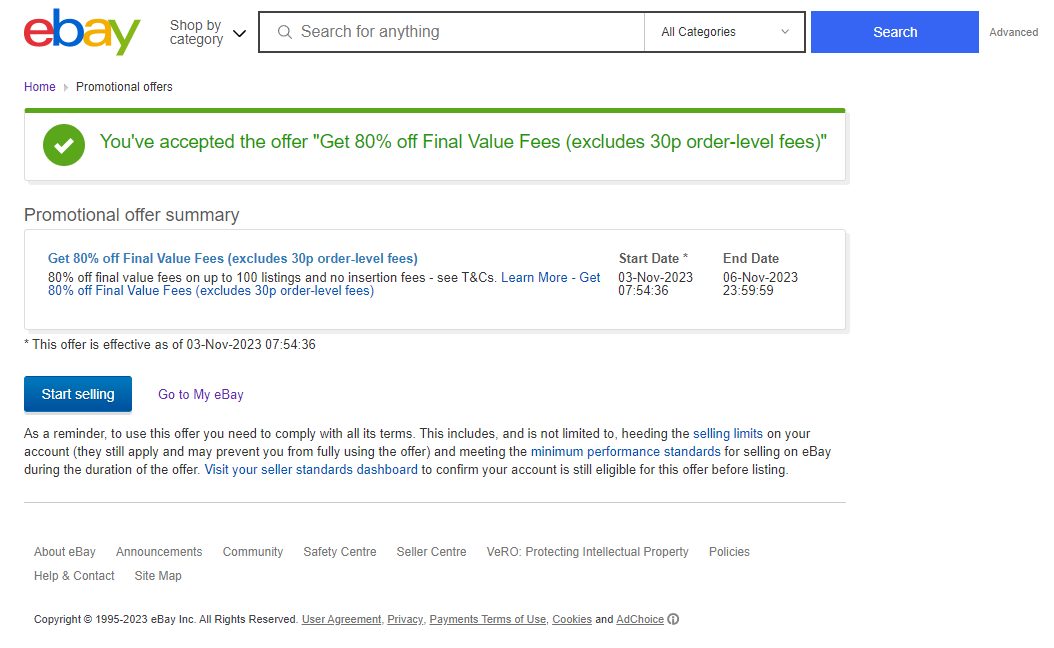
Task: Click the breadcrumb arrow after Home
Action: [66, 87]
